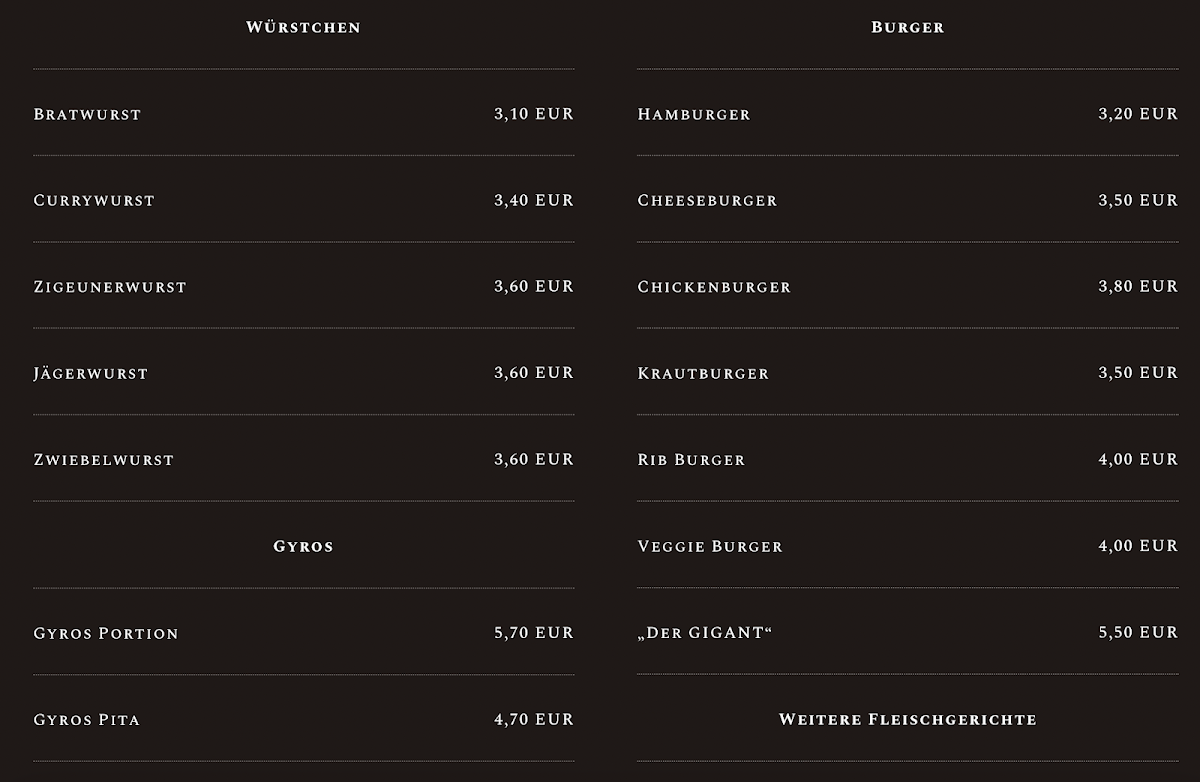Choose the Chickenburger entry

714,287
